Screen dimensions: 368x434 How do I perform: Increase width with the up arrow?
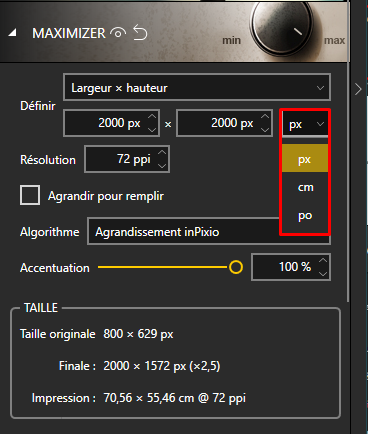point(152,117)
